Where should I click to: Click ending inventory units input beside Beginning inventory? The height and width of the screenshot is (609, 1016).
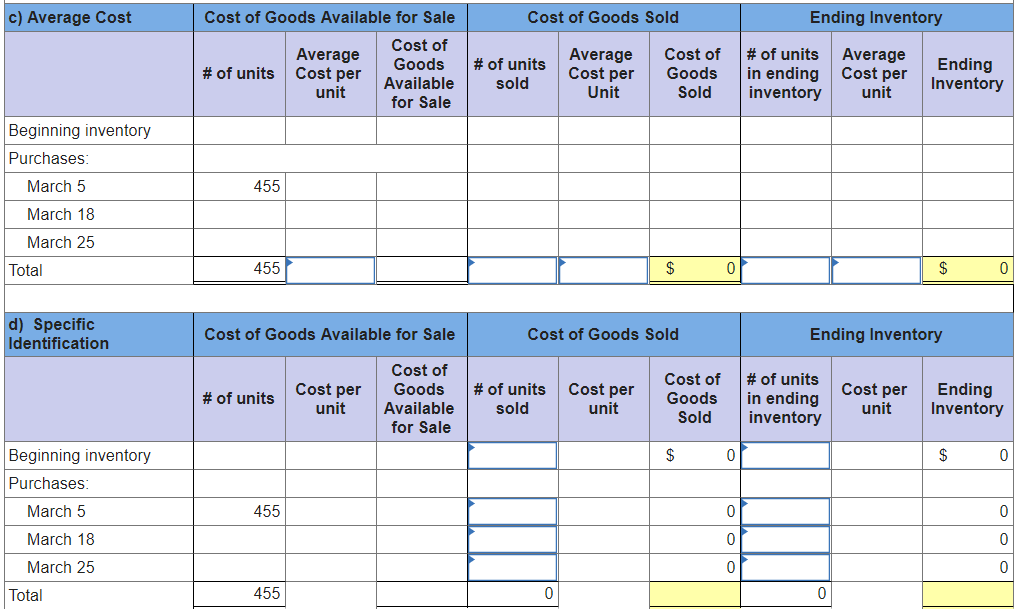(x=786, y=455)
